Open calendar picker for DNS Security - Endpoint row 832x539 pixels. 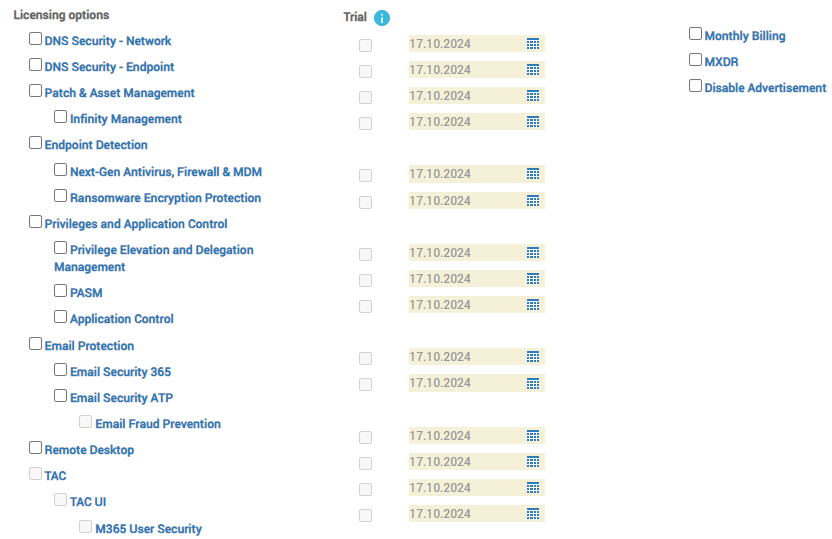click(533, 70)
